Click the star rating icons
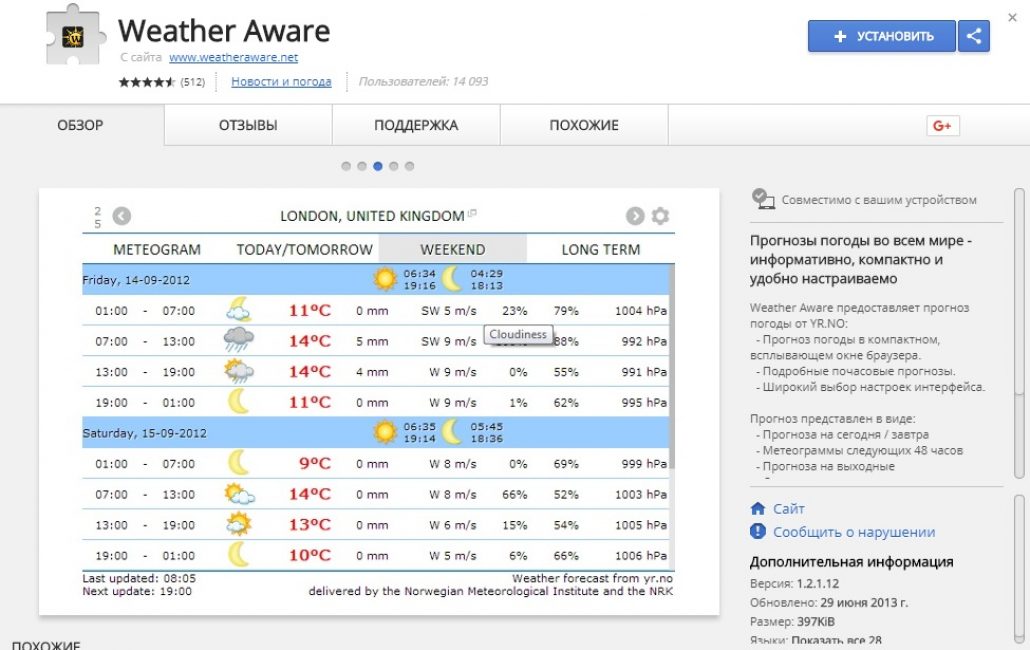Viewport: 1030px width, 650px height. (x=147, y=82)
